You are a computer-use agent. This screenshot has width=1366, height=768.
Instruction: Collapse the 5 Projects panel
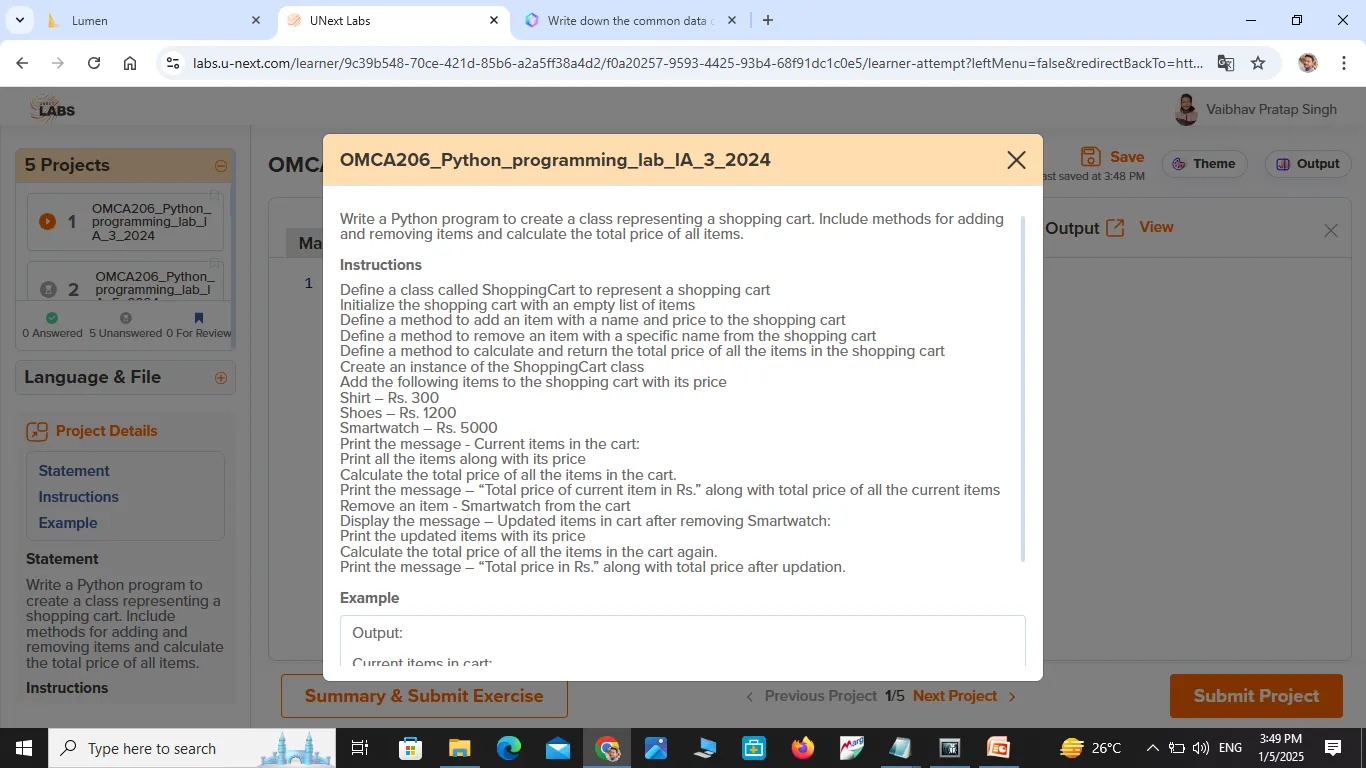220,165
